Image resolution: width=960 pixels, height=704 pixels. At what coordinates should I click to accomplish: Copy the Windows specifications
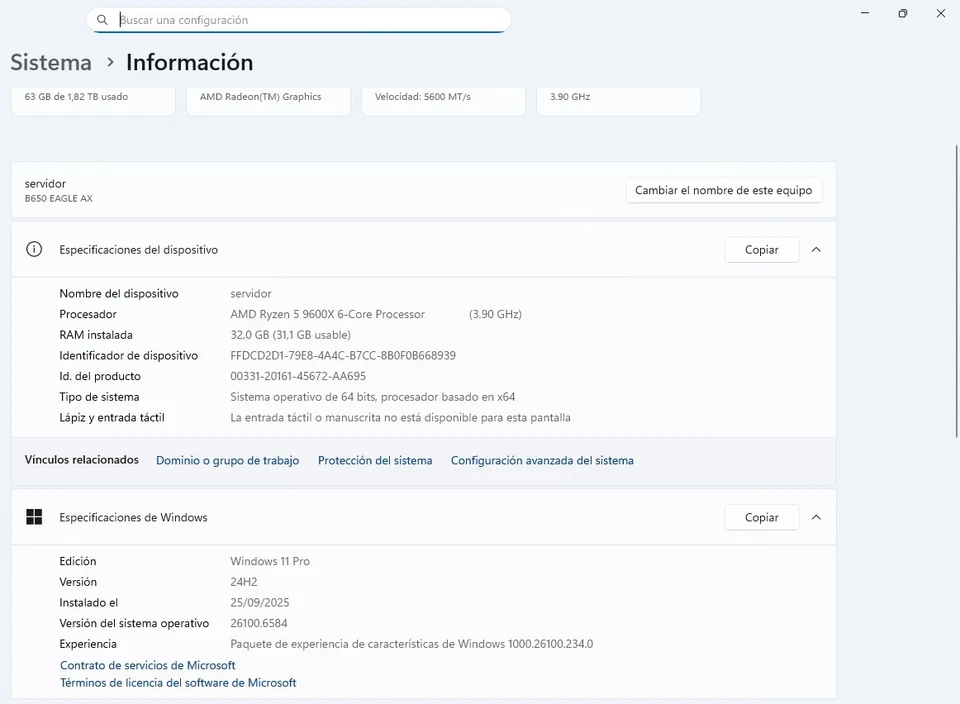(x=761, y=517)
